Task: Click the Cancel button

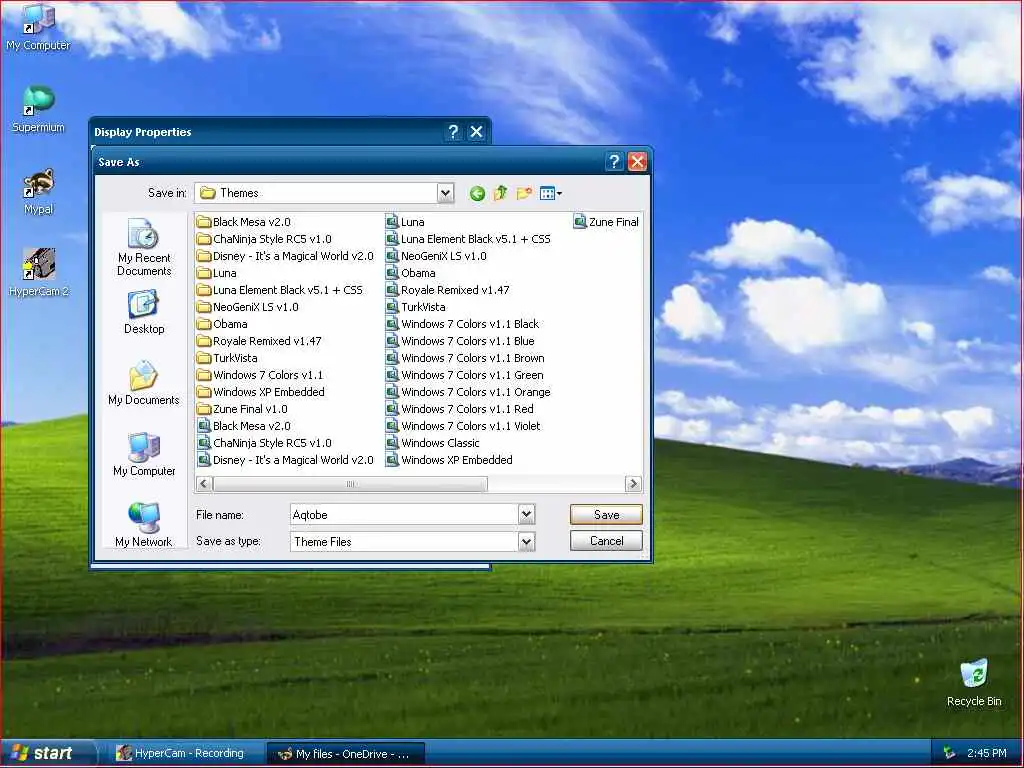Action: [606, 541]
